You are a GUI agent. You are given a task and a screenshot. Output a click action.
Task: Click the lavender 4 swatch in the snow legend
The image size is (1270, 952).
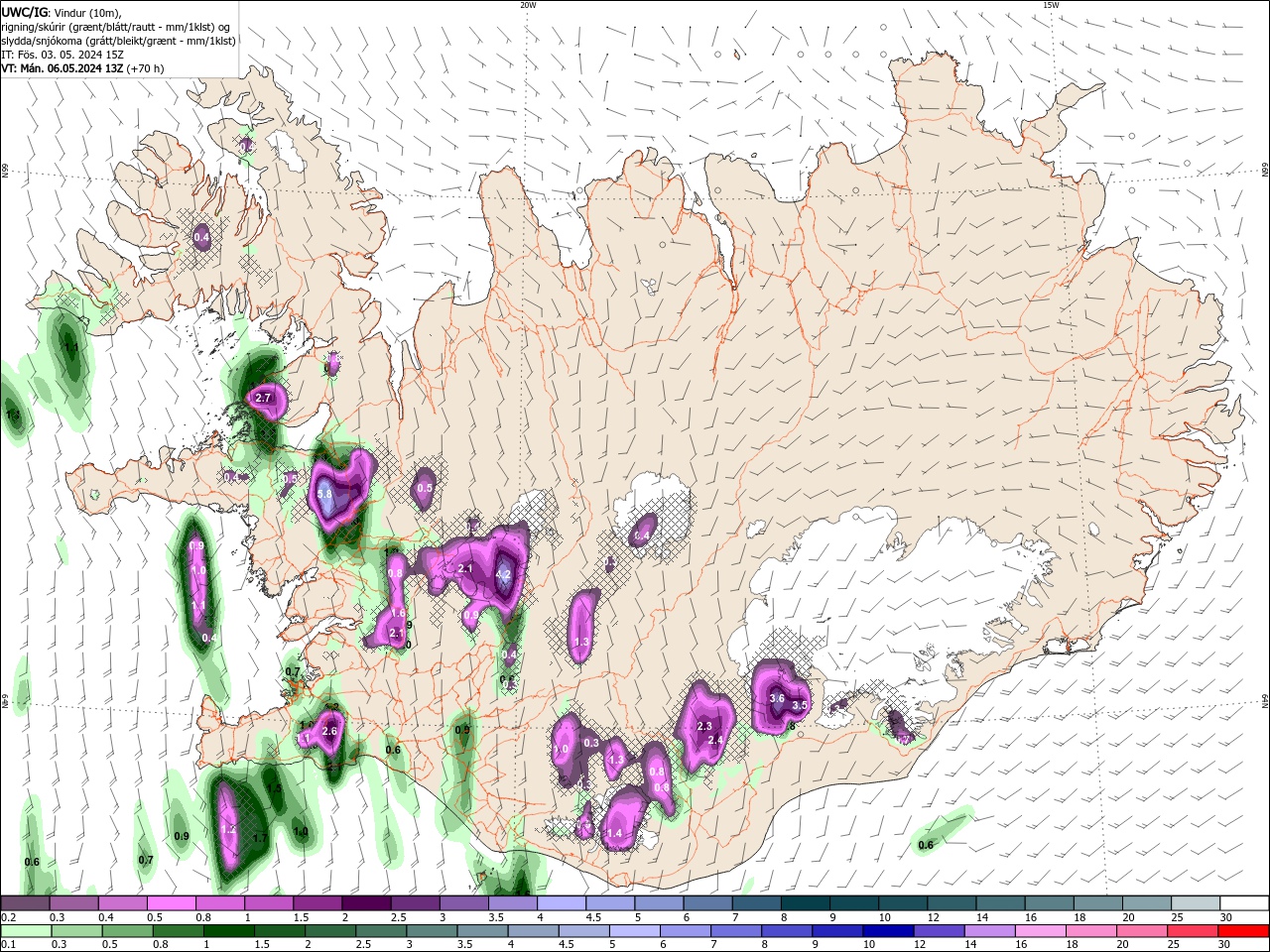click(562, 903)
